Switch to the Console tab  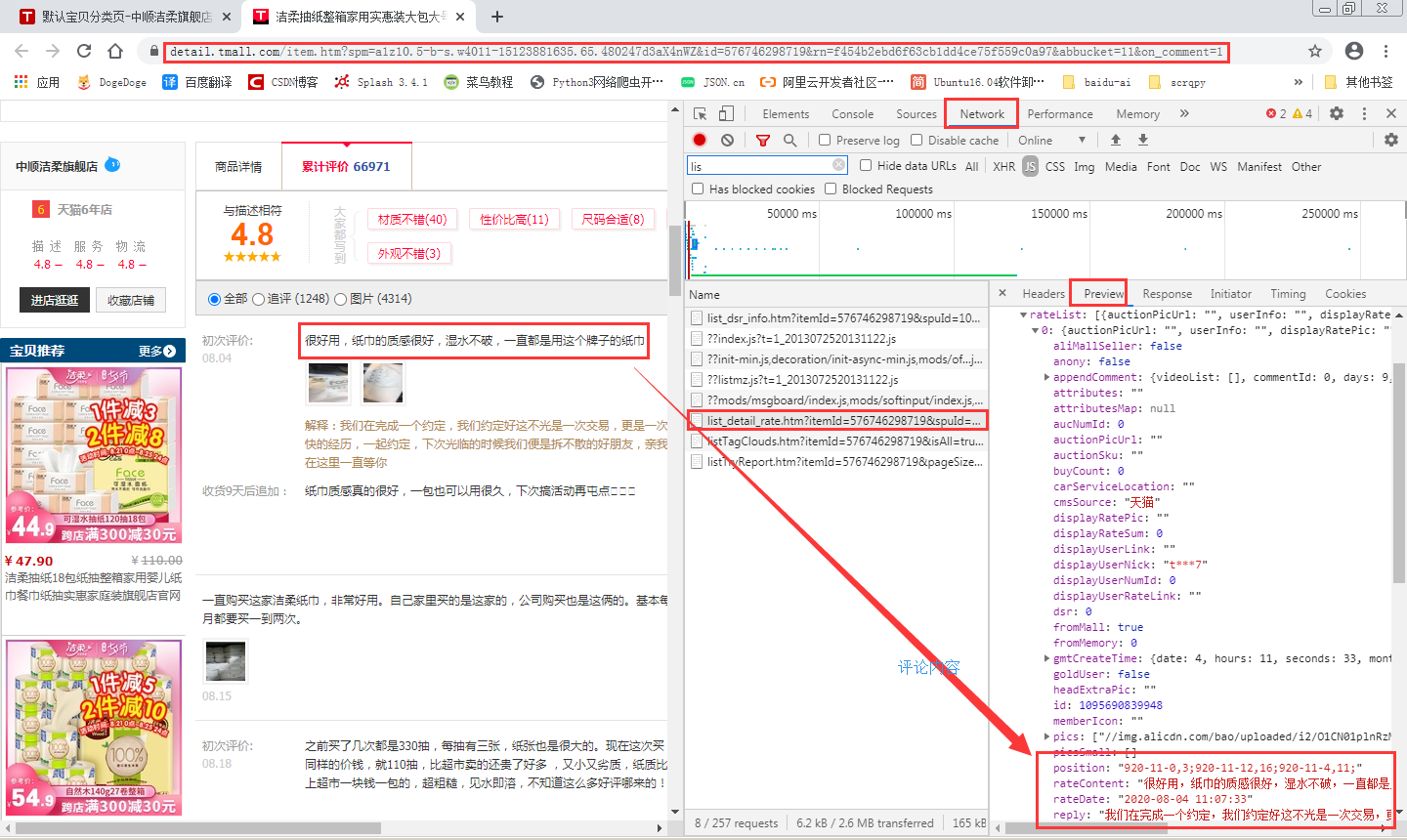[x=852, y=114]
